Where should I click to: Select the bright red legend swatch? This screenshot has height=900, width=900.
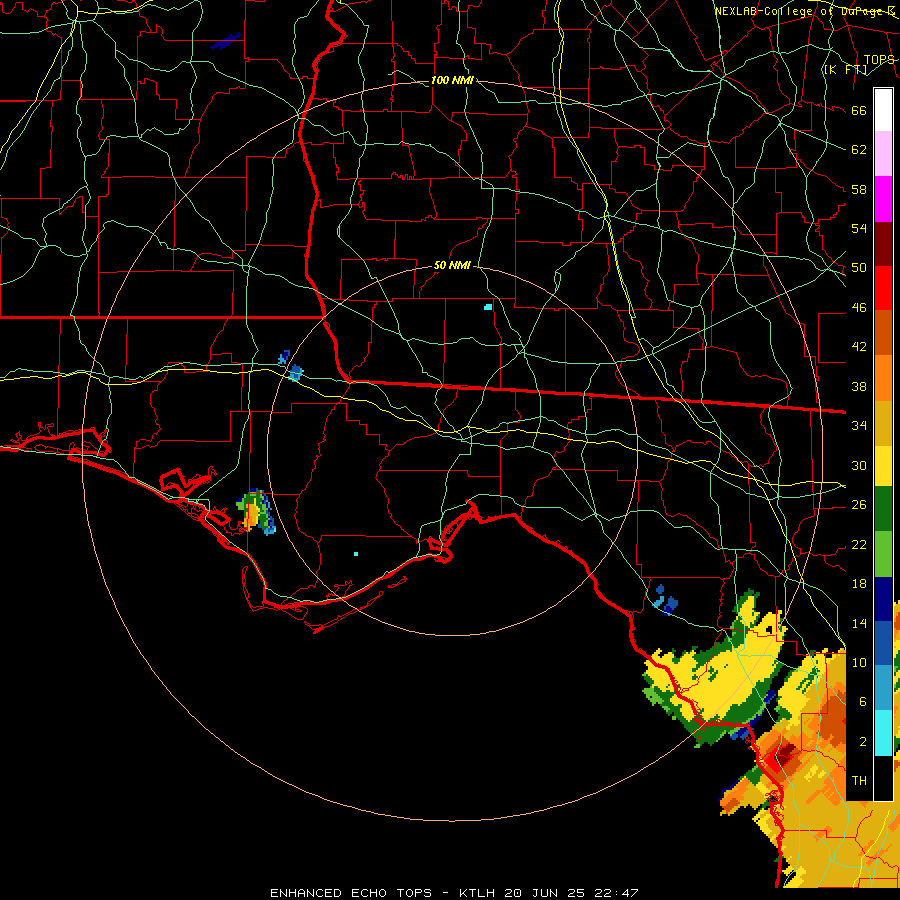pos(883,288)
